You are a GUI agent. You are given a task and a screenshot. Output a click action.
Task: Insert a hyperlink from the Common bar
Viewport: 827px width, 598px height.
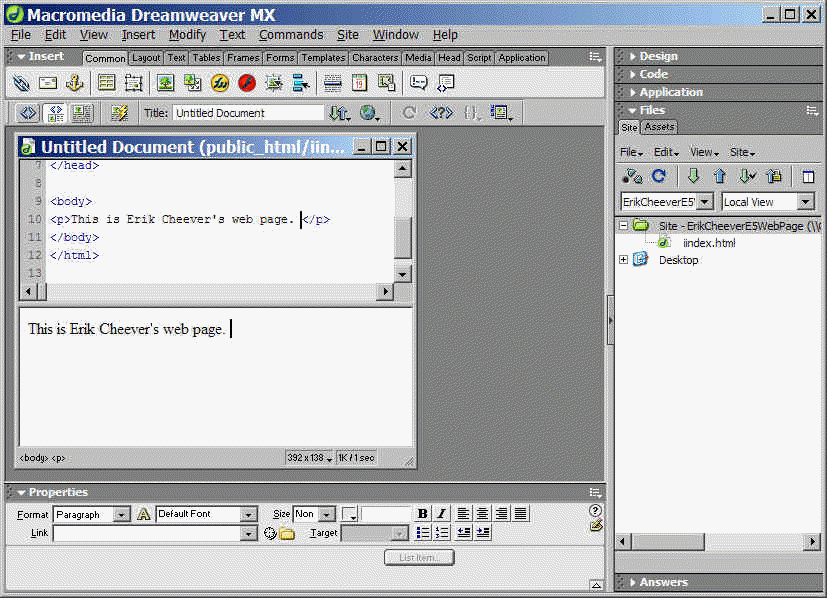point(21,83)
